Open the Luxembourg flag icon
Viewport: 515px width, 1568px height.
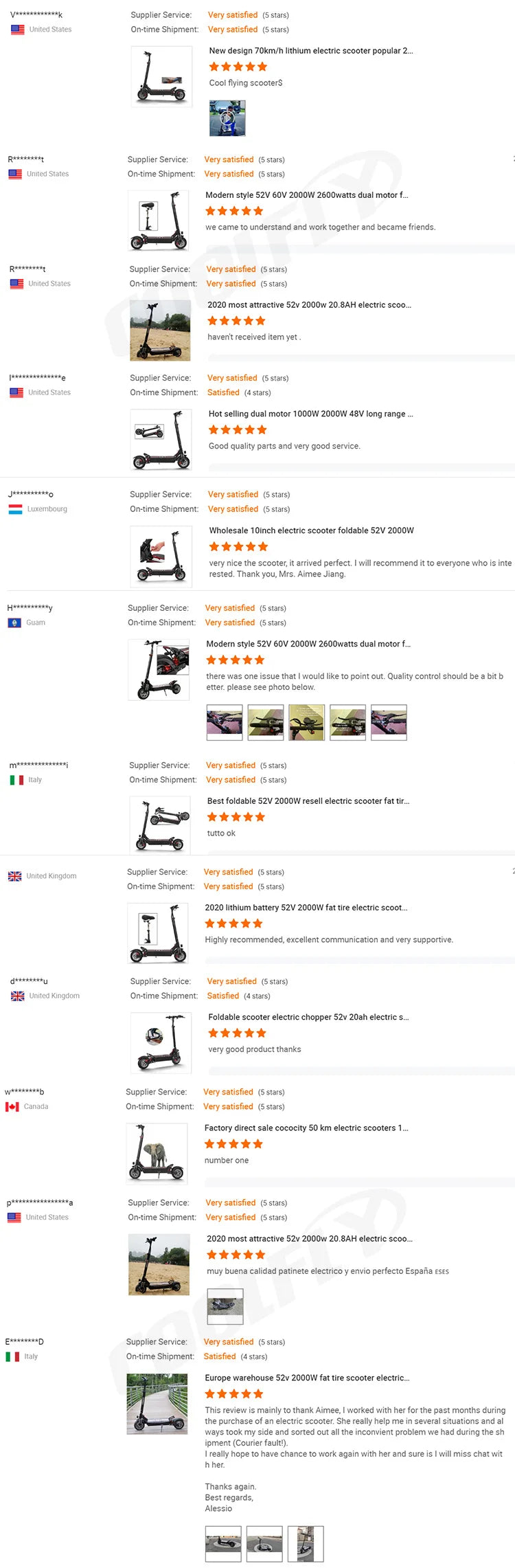tap(16, 509)
